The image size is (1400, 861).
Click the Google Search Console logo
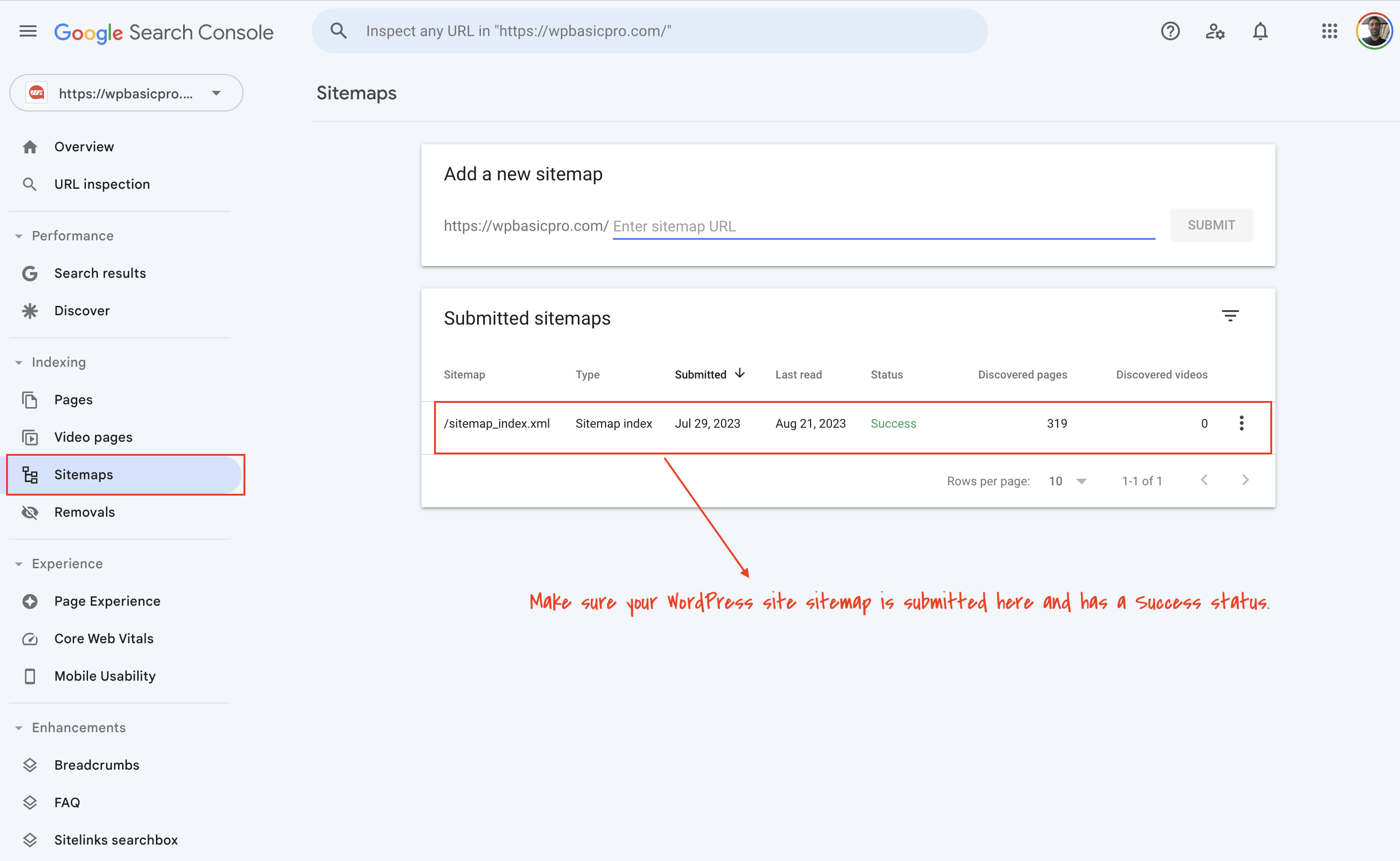[x=164, y=32]
